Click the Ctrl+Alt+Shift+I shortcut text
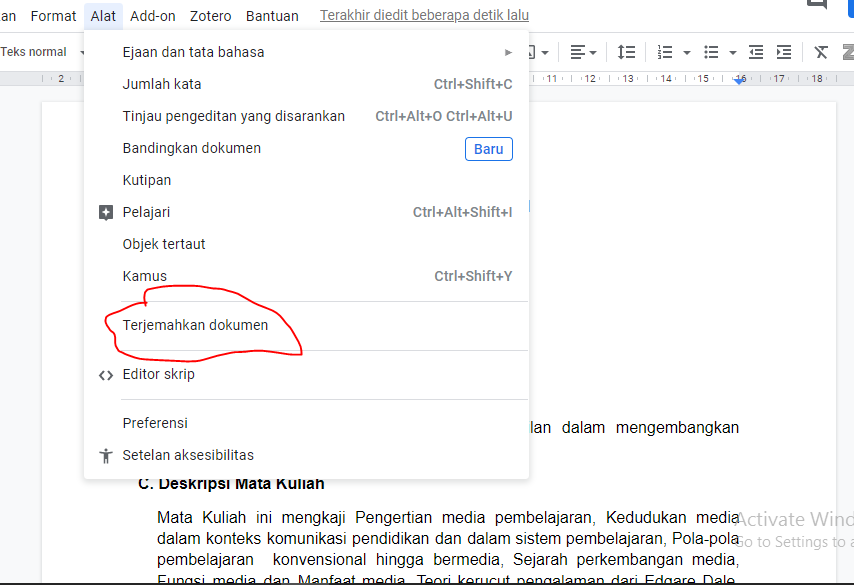Viewport: 854px width, 585px height. coord(462,212)
